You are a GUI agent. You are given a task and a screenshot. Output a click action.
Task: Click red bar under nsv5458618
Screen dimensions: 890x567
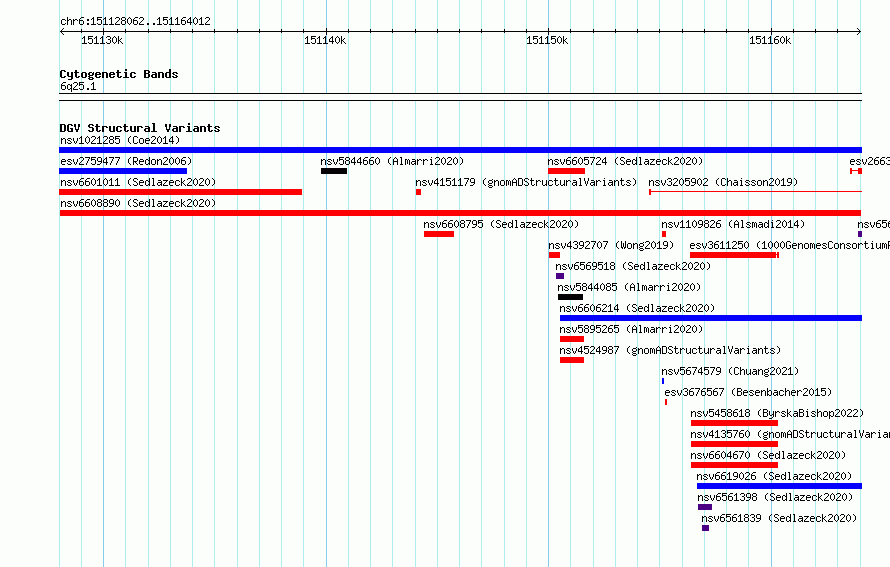(x=734, y=423)
